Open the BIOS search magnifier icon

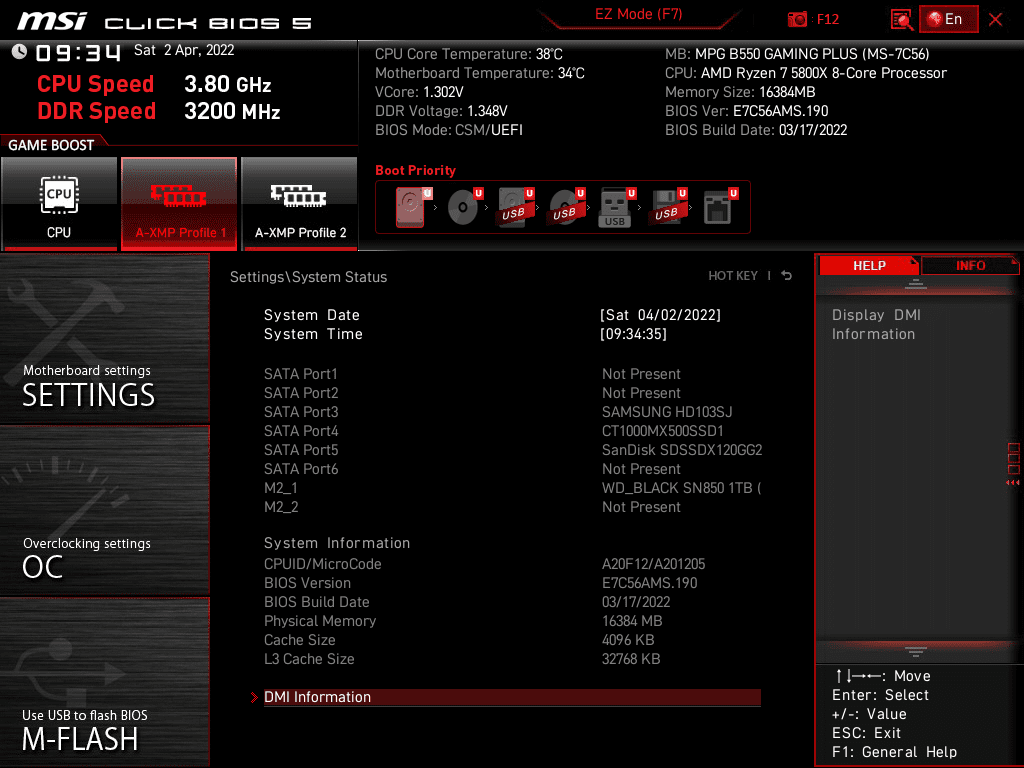coord(902,20)
